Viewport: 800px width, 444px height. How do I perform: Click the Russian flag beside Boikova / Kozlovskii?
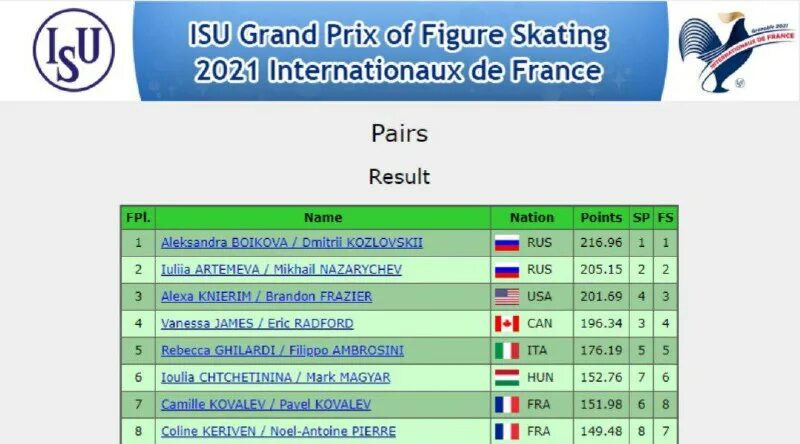tap(507, 243)
